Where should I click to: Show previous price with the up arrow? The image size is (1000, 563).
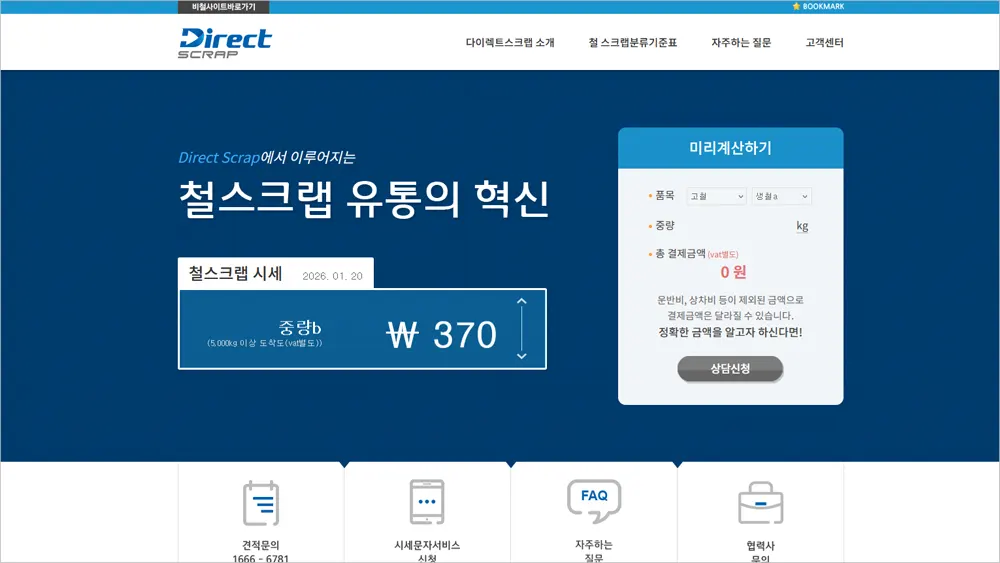click(521, 301)
